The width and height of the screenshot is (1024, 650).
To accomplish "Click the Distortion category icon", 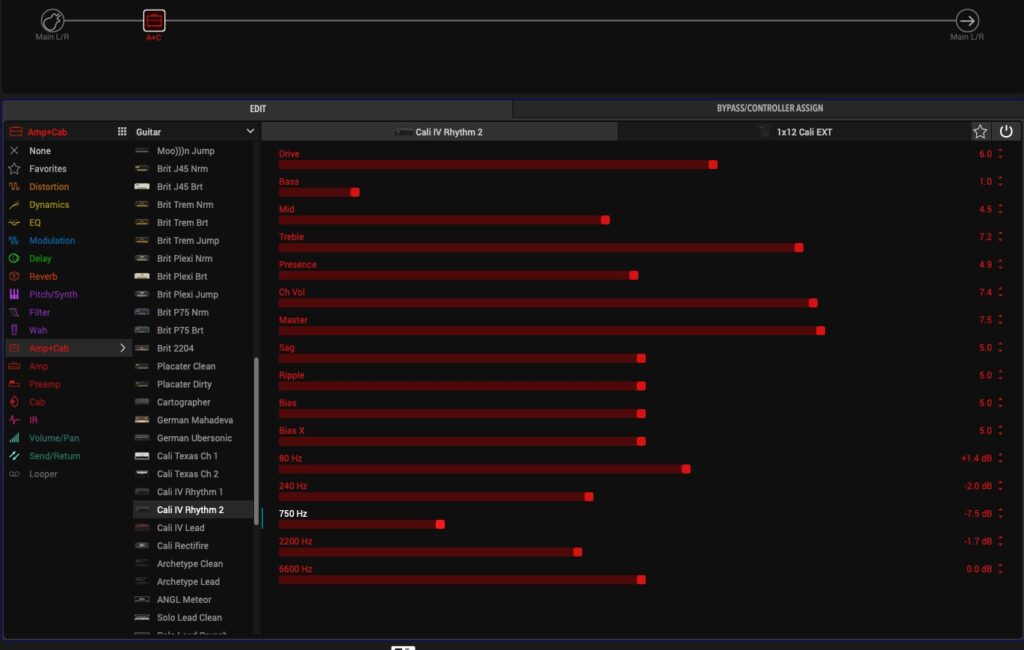I will (14, 187).
